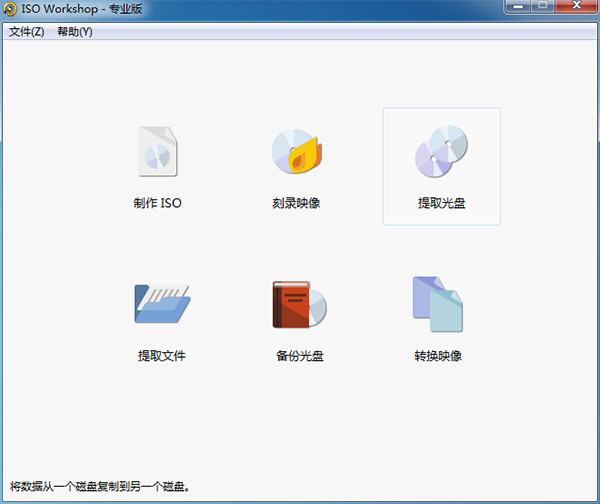The image size is (600, 504).
Task: Click the 提取光盘 label text
Action: [442, 203]
